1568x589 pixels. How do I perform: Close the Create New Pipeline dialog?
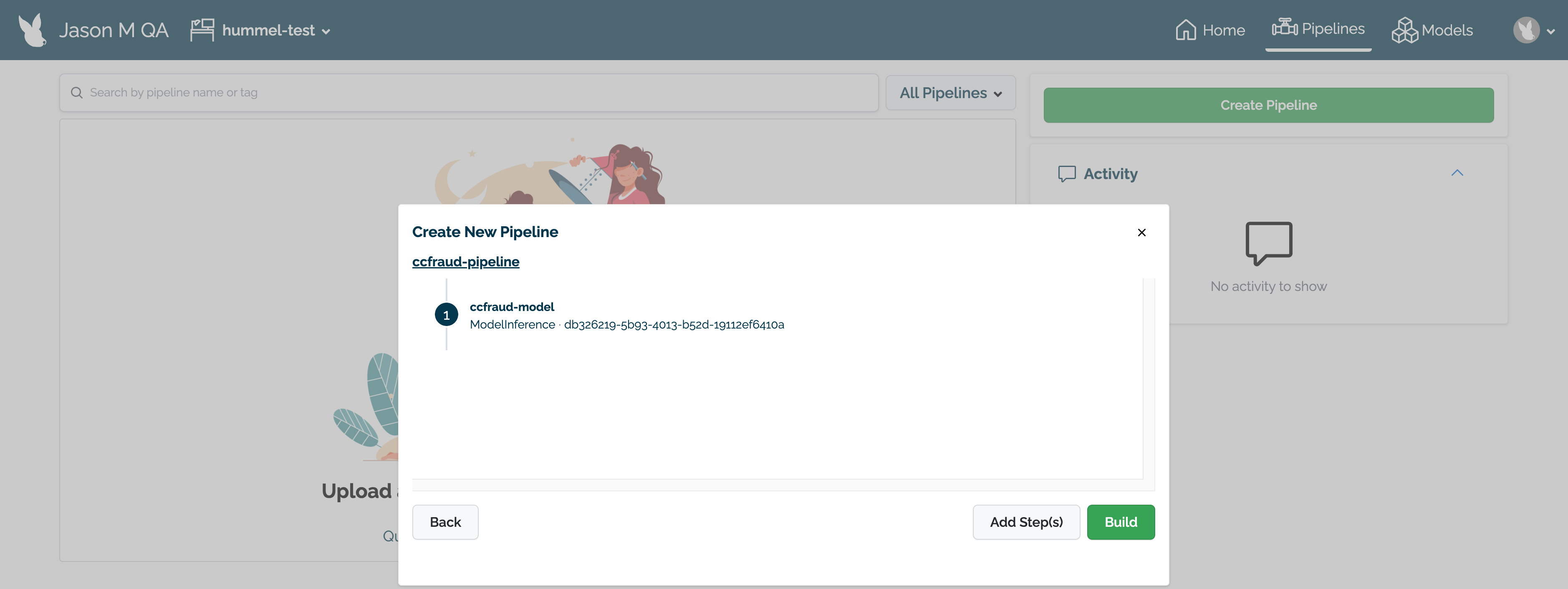1141,232
